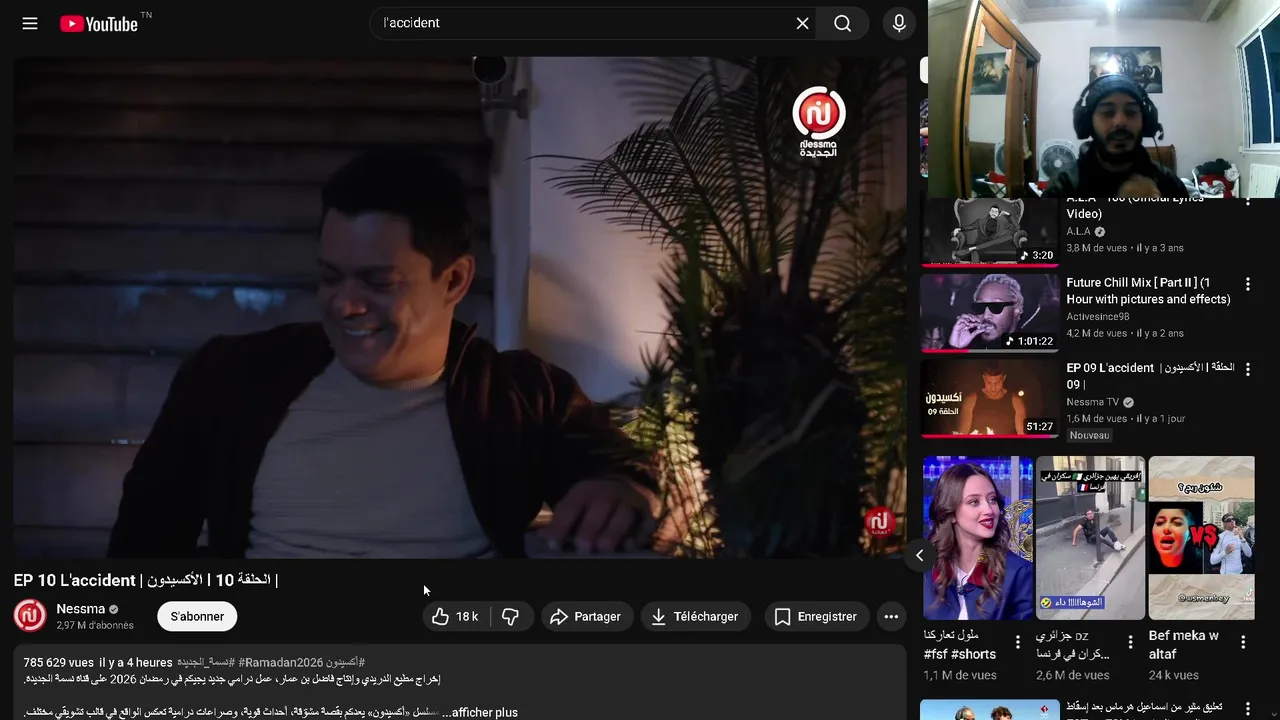The image size is (1280, 720).
Task: Share the video via Partager
Action: click(586, 616)
